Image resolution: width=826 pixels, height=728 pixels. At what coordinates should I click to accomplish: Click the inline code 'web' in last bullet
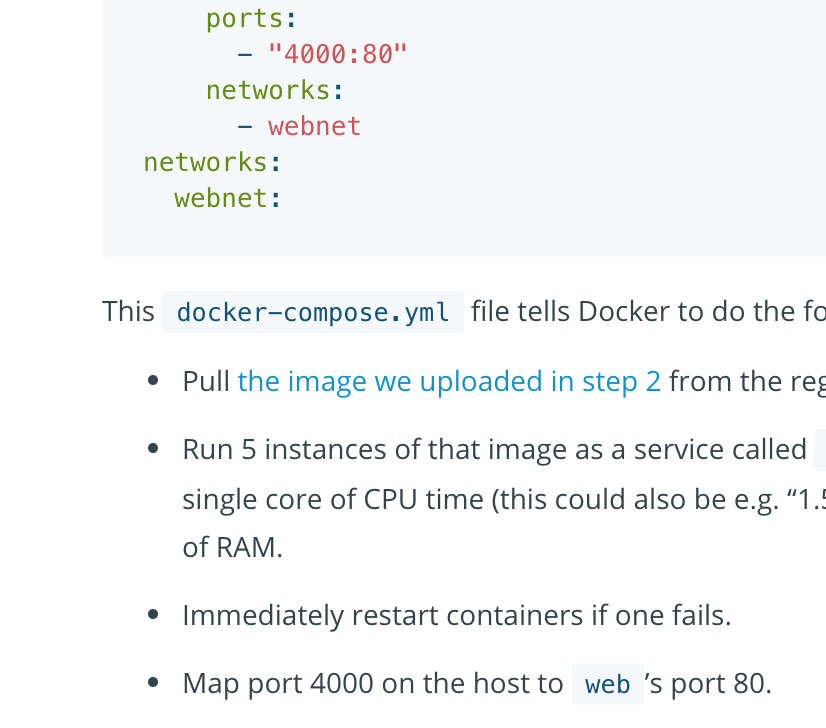click(607, 684)
